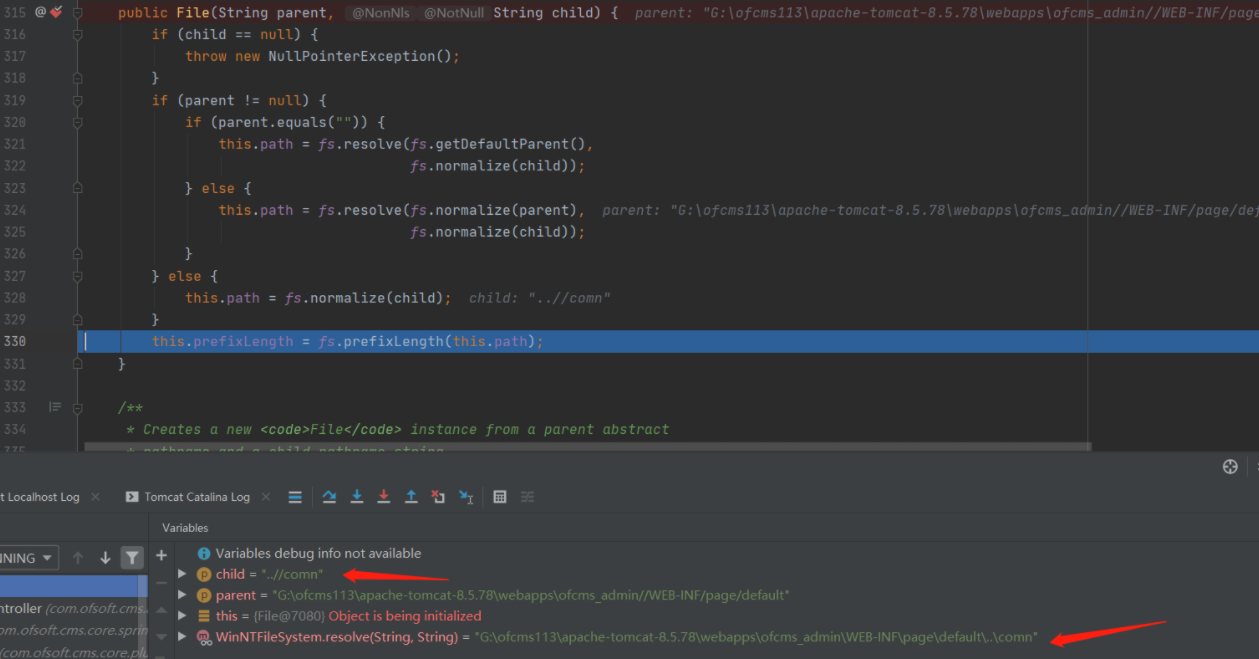The image size is (1259, 659).
Task: Click fs.normalize(parent) on line 324
Action: tap(493, 210)
